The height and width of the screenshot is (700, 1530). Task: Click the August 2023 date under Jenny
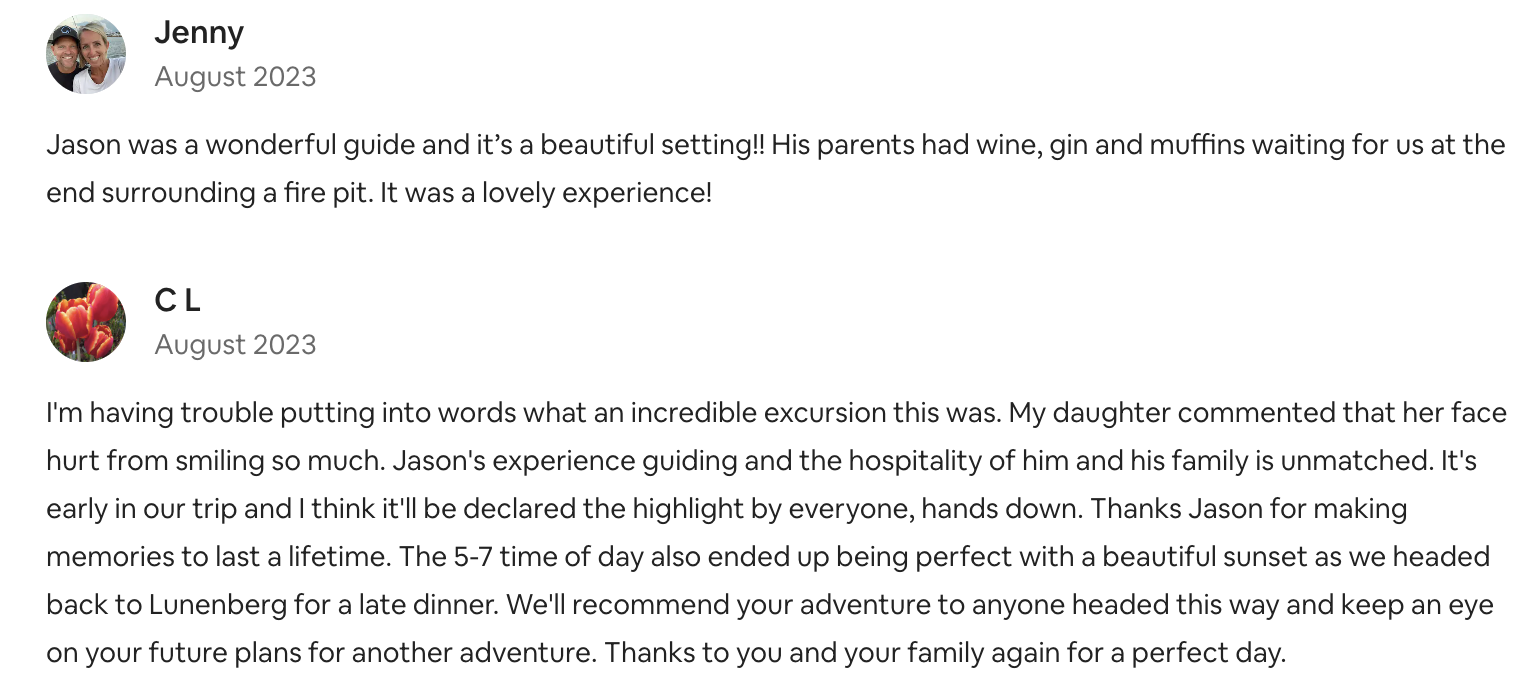[x=235, y=77]
